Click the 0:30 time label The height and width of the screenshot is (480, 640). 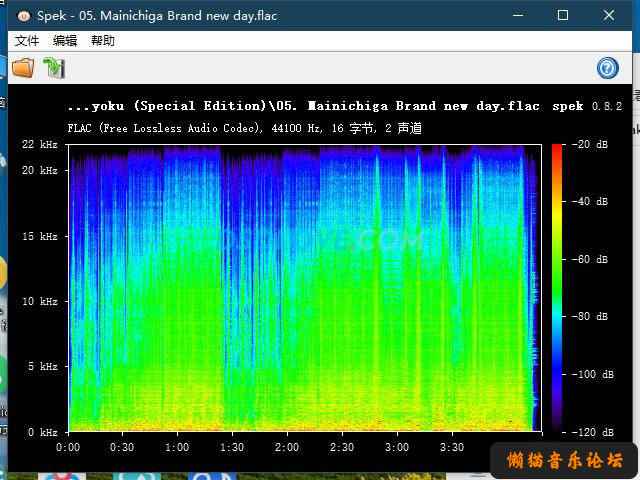pos(122,447)
